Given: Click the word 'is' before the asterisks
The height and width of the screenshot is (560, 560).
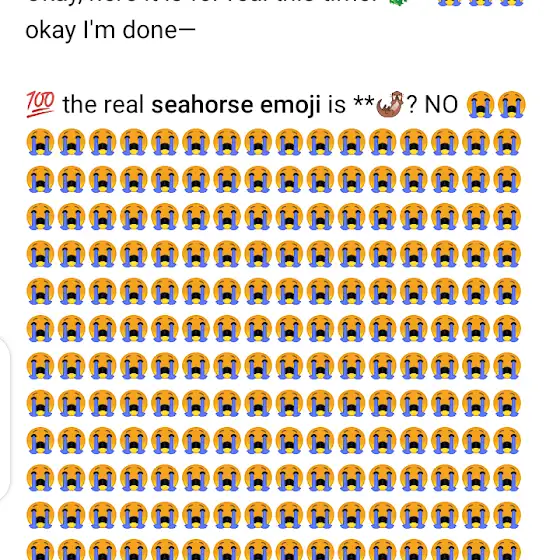Looking at the screenshot, I should 337,105.
